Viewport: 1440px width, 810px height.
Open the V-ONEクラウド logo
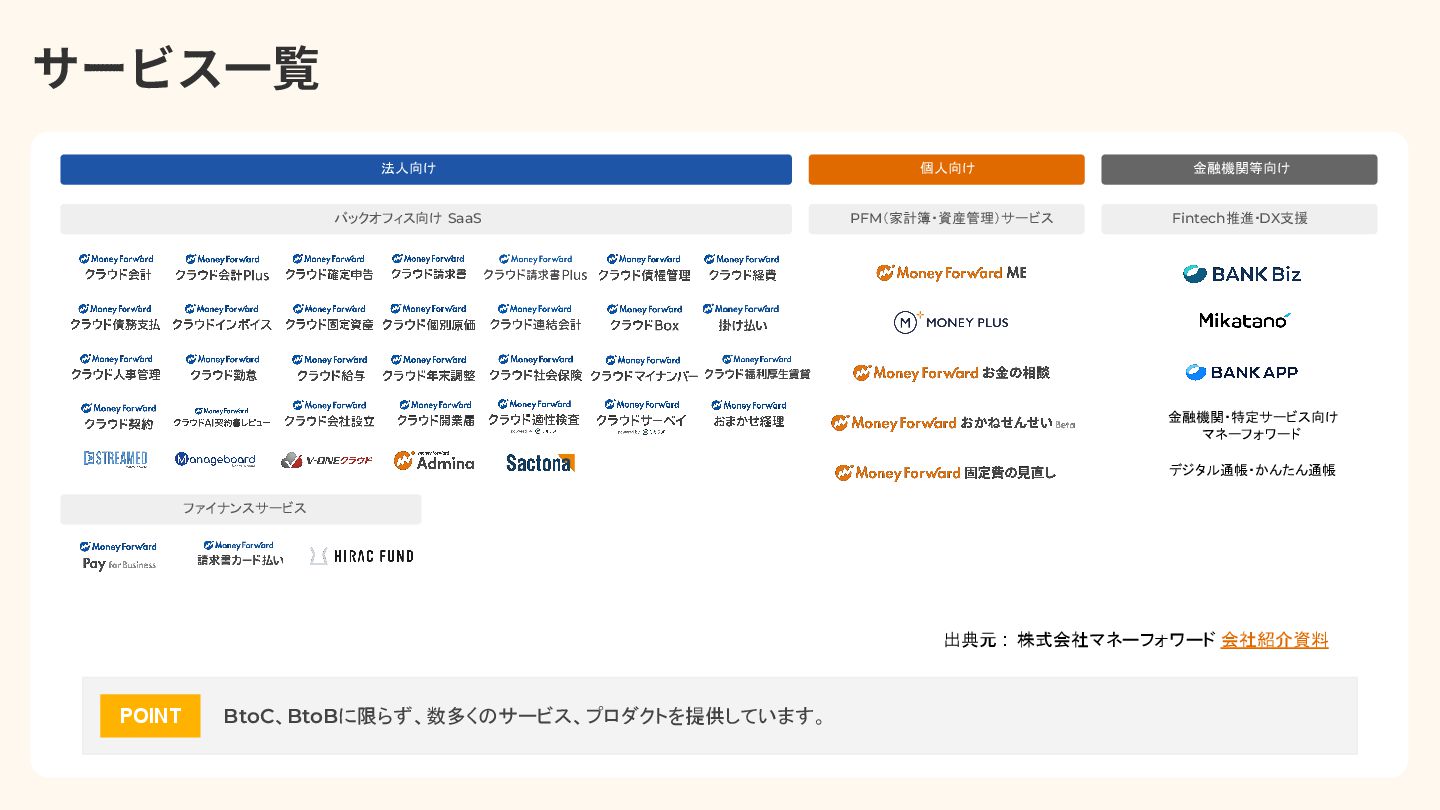pyautogui.click(x=327, y=460)
